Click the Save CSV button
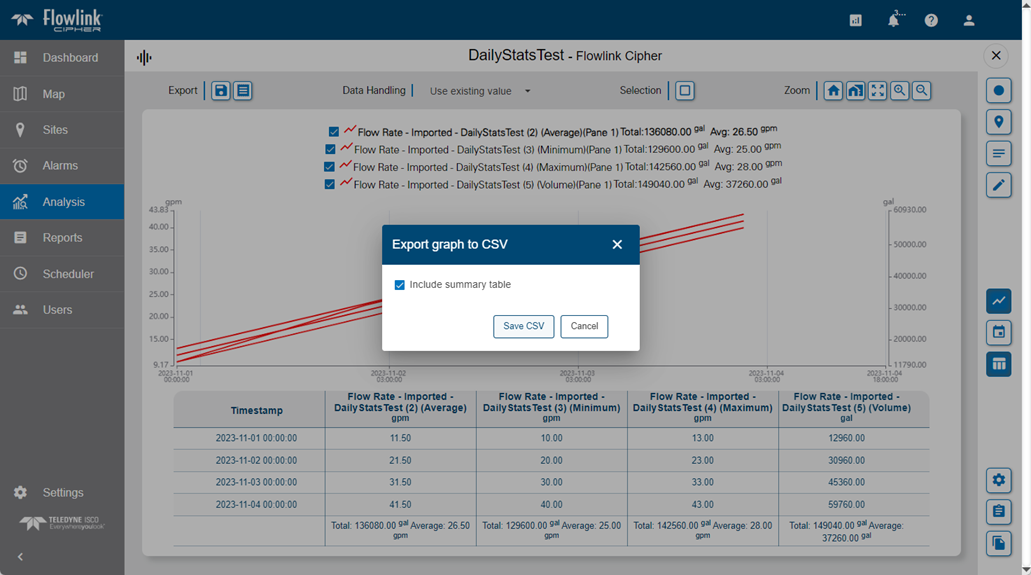This screenshot has width=1031, height=575. pos(523,326)
